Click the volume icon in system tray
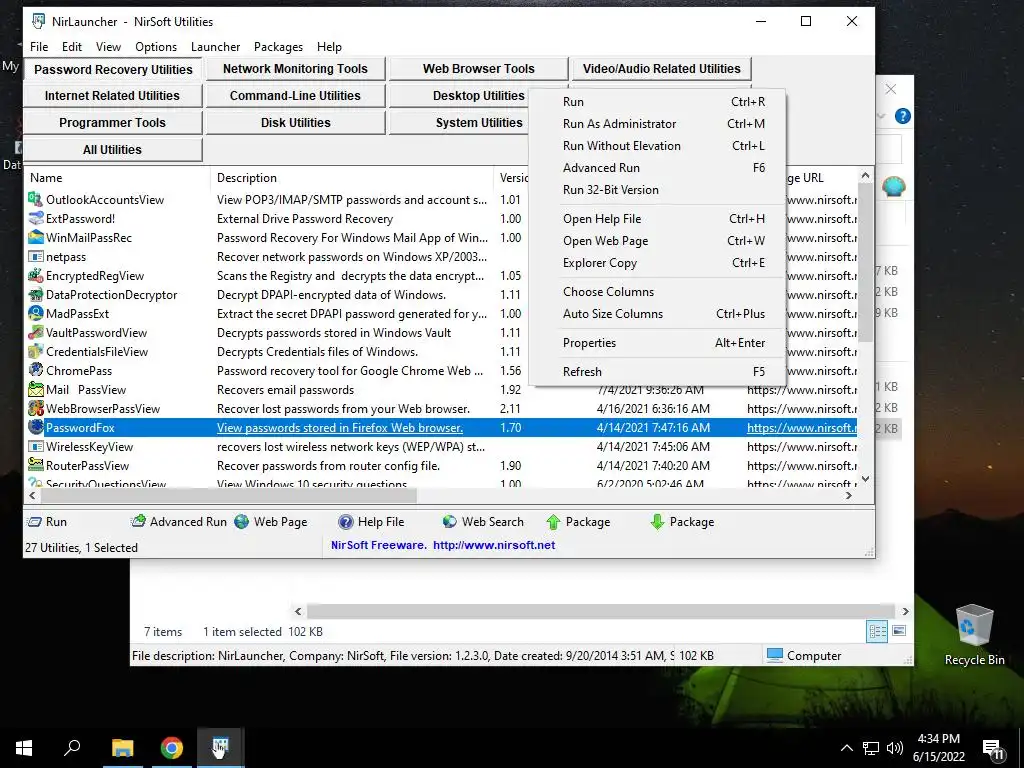1024x768 pixels. pos(895,748)
